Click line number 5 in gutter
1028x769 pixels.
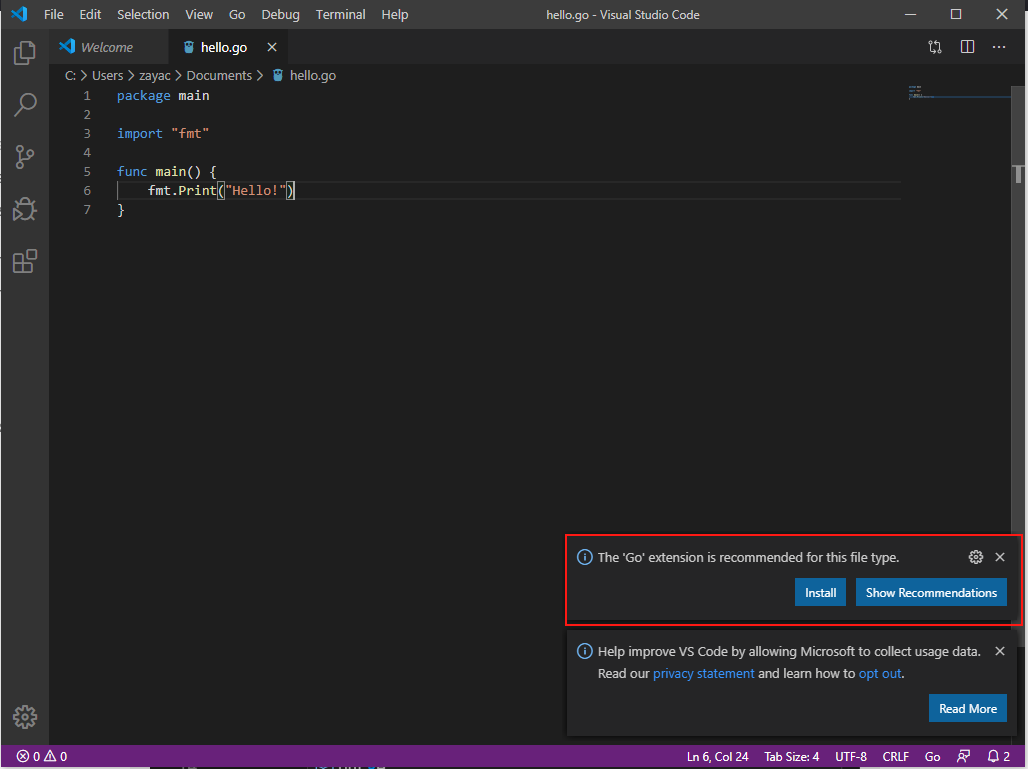coord(87,172)
